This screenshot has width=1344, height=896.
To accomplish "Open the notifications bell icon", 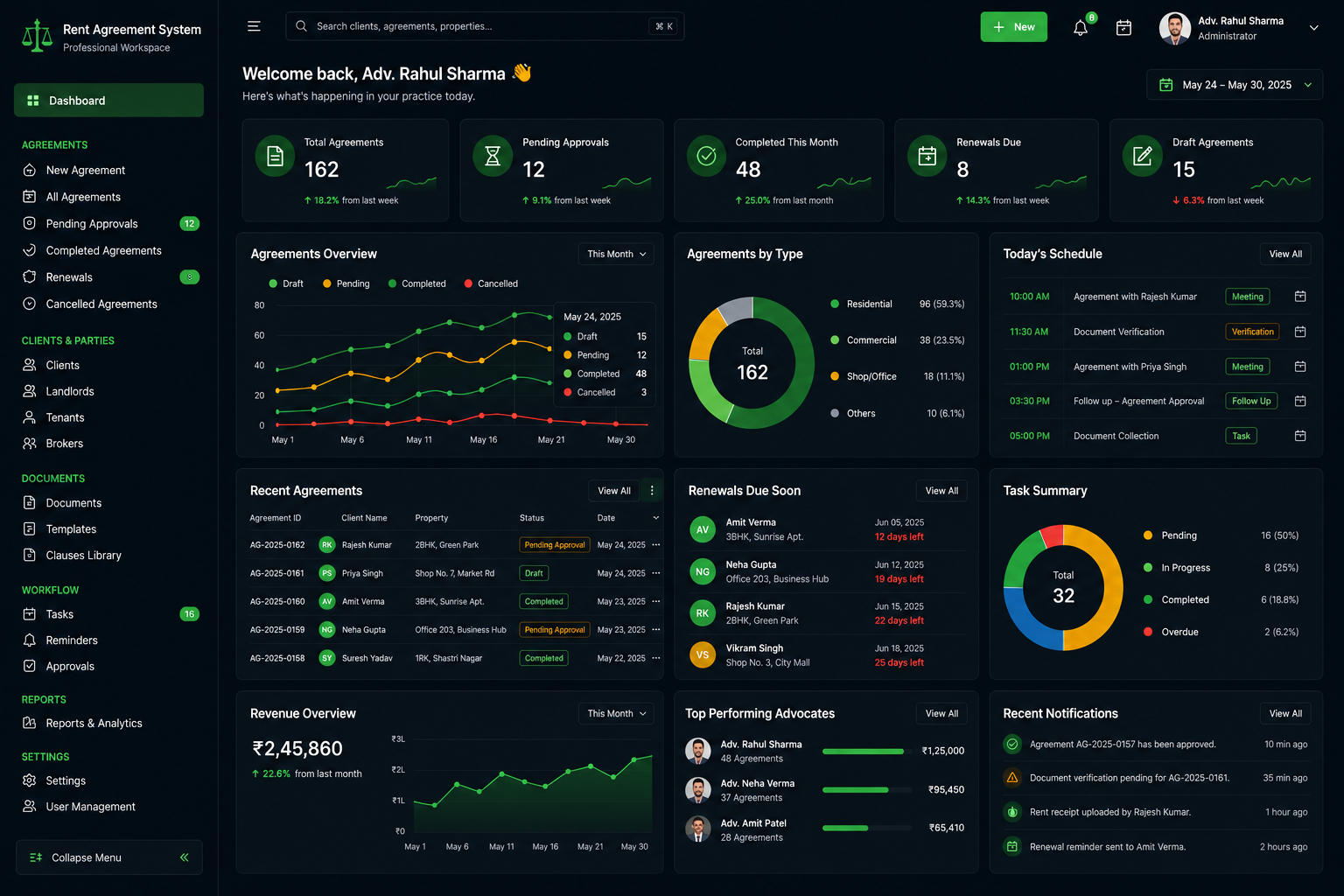I will 1081,28.
